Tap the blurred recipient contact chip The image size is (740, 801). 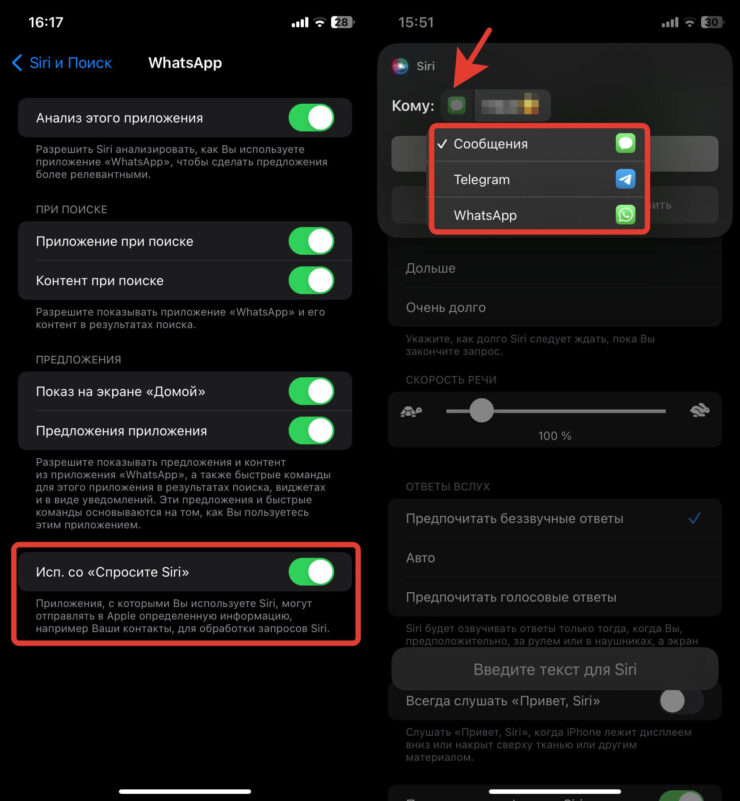(512, 105)
